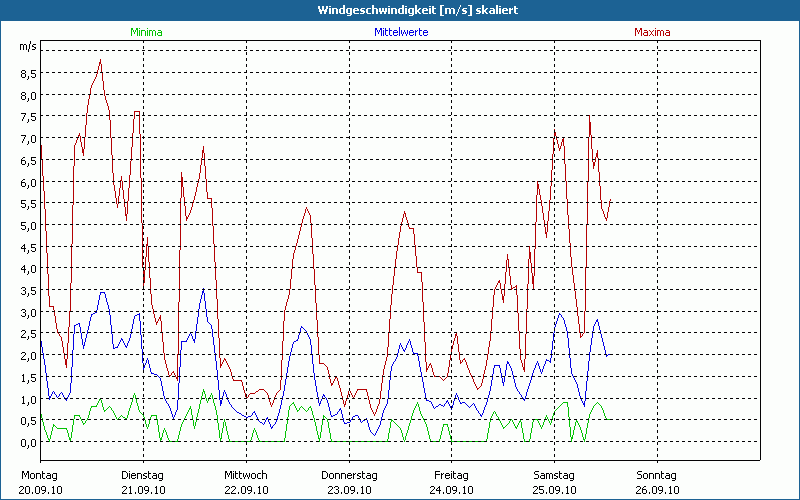
Task: Click the date 24.09.10
Action: click(452, 490)
